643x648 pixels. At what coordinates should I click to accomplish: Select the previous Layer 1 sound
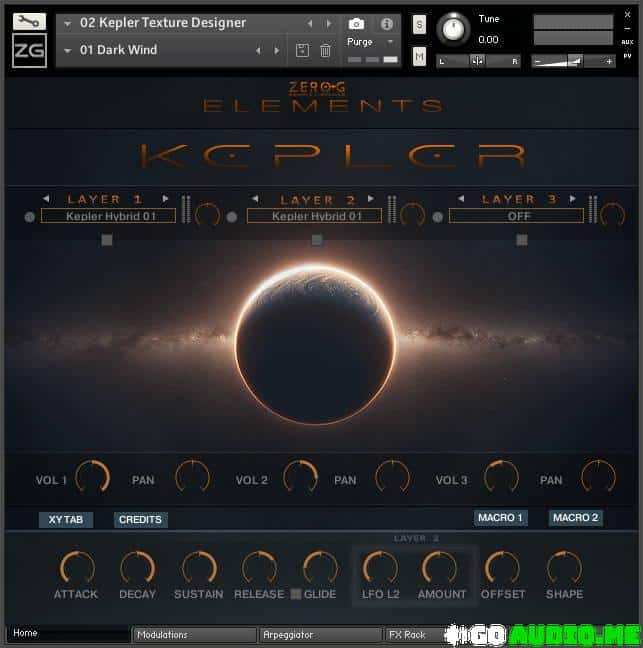pyautogui.click(x=46, y=199)
